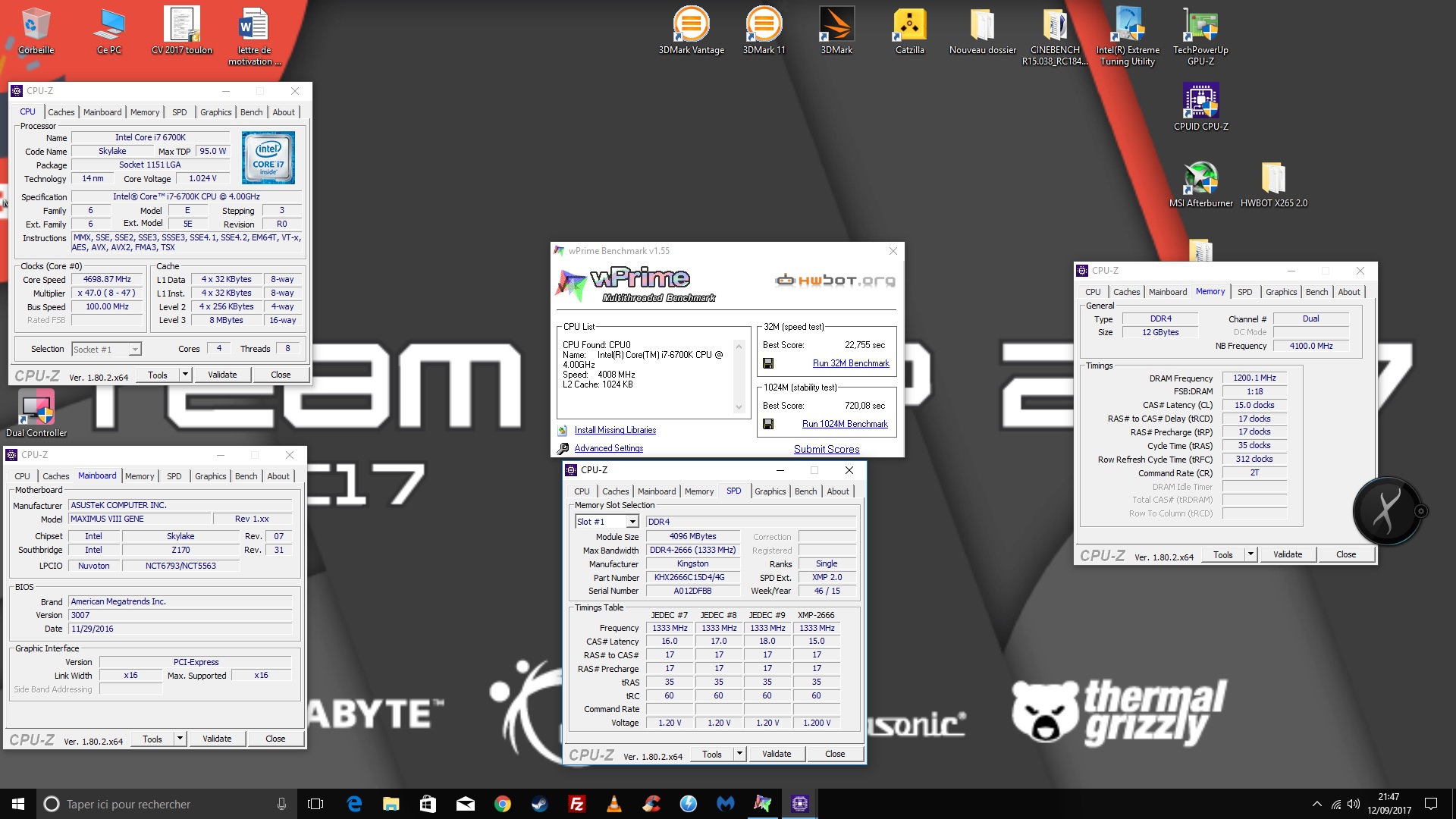Viewport: 1456px width, 819px height.
Task: Open Mail app from taskbar
Action: 465,804
